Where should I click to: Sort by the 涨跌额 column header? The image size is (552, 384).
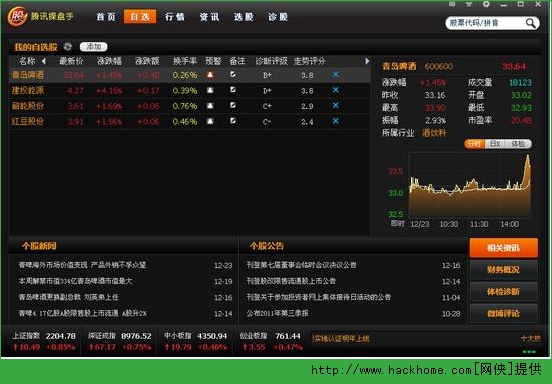147,61
